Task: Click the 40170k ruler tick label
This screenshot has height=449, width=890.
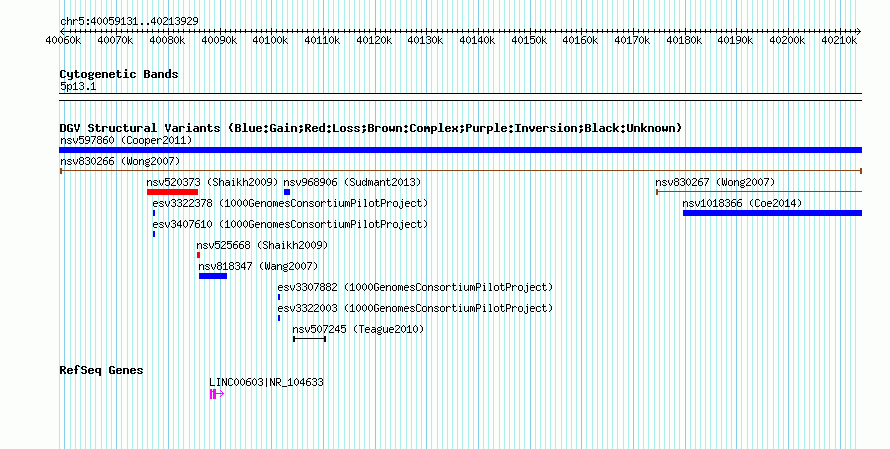Action: [632, 40]
